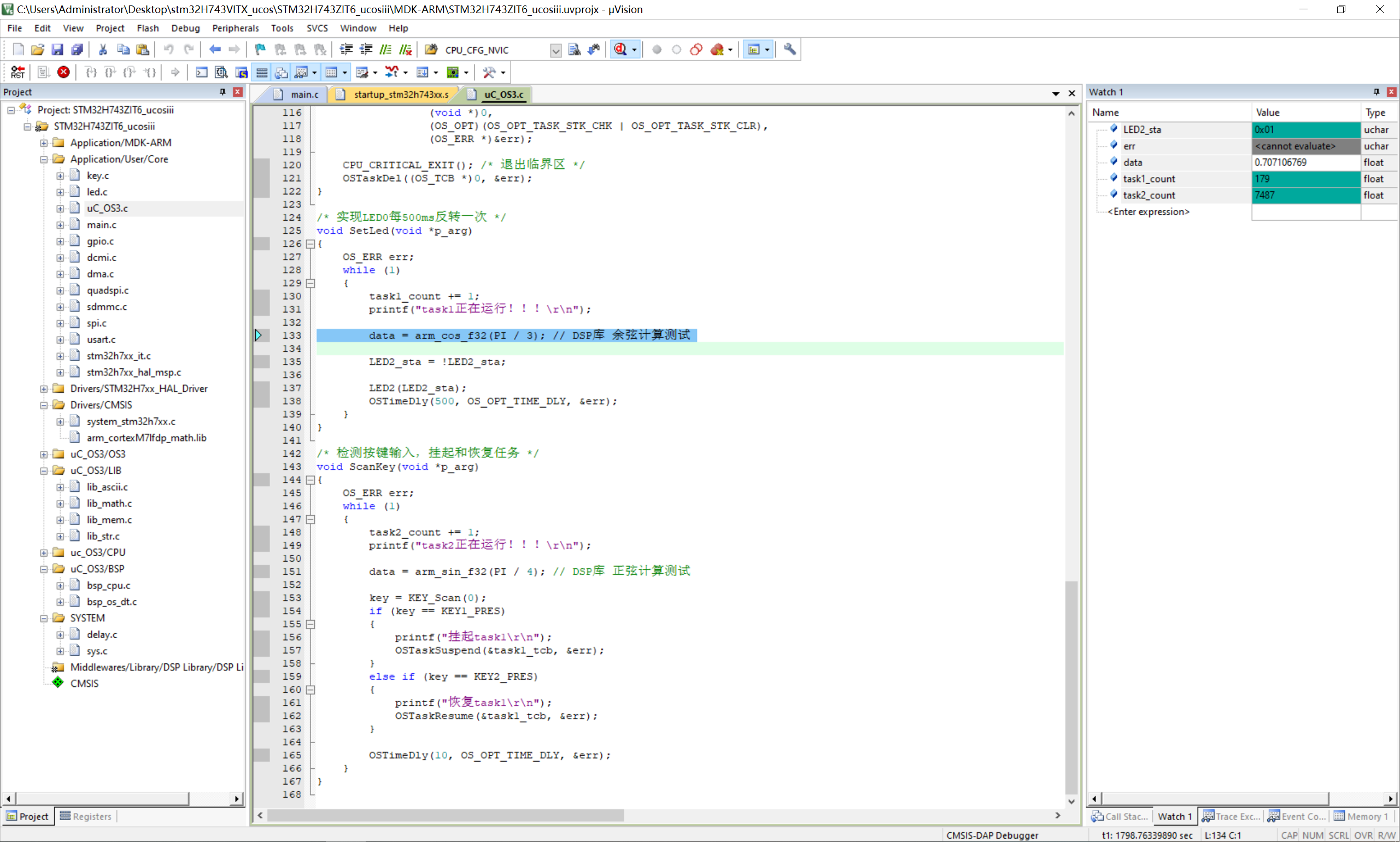The width and height of the screenshot is (1400, 842).
Task: Show the next statement with the yellow arrow icon
Action: (175, 72)
